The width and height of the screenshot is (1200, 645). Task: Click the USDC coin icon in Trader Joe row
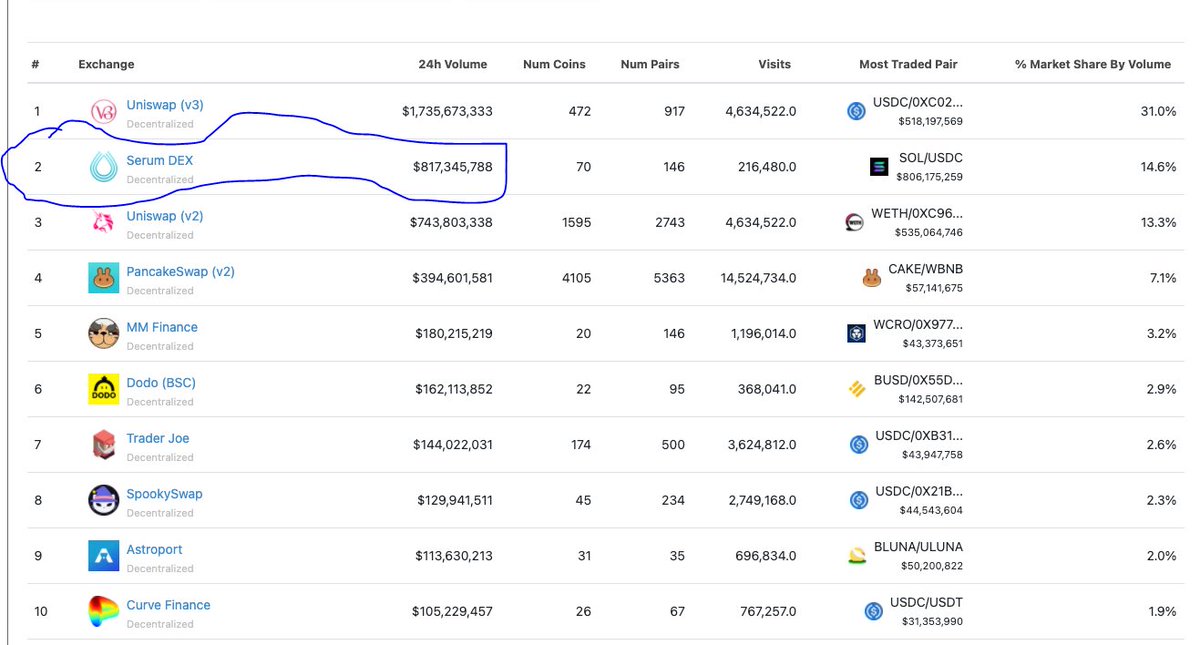[x=857, y=445]
